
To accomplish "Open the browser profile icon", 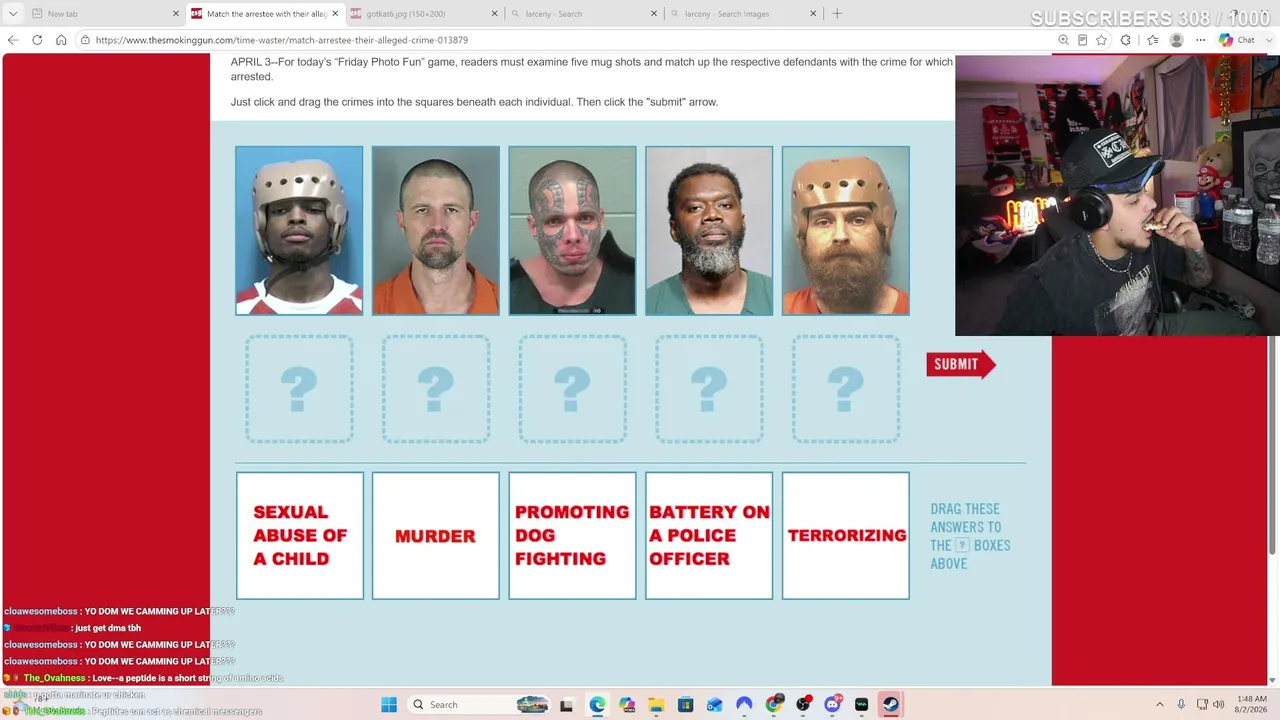I will [1176, 40].
